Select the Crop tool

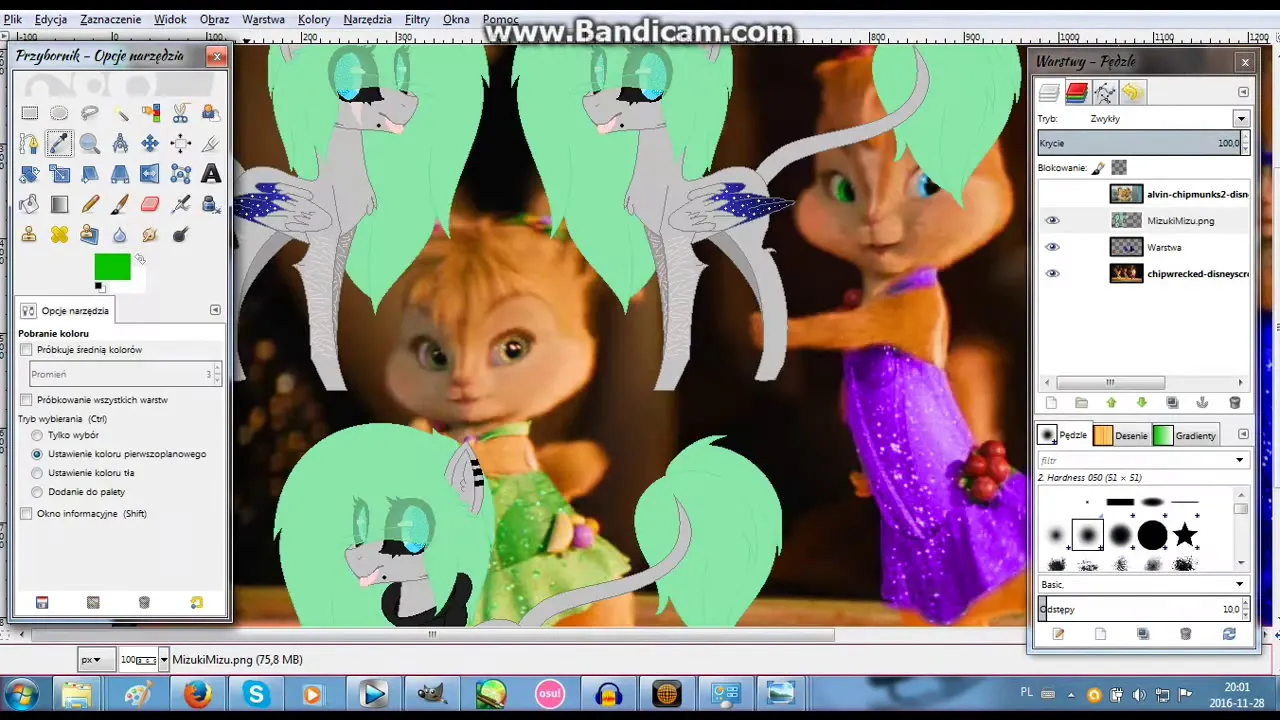point(211,144)
